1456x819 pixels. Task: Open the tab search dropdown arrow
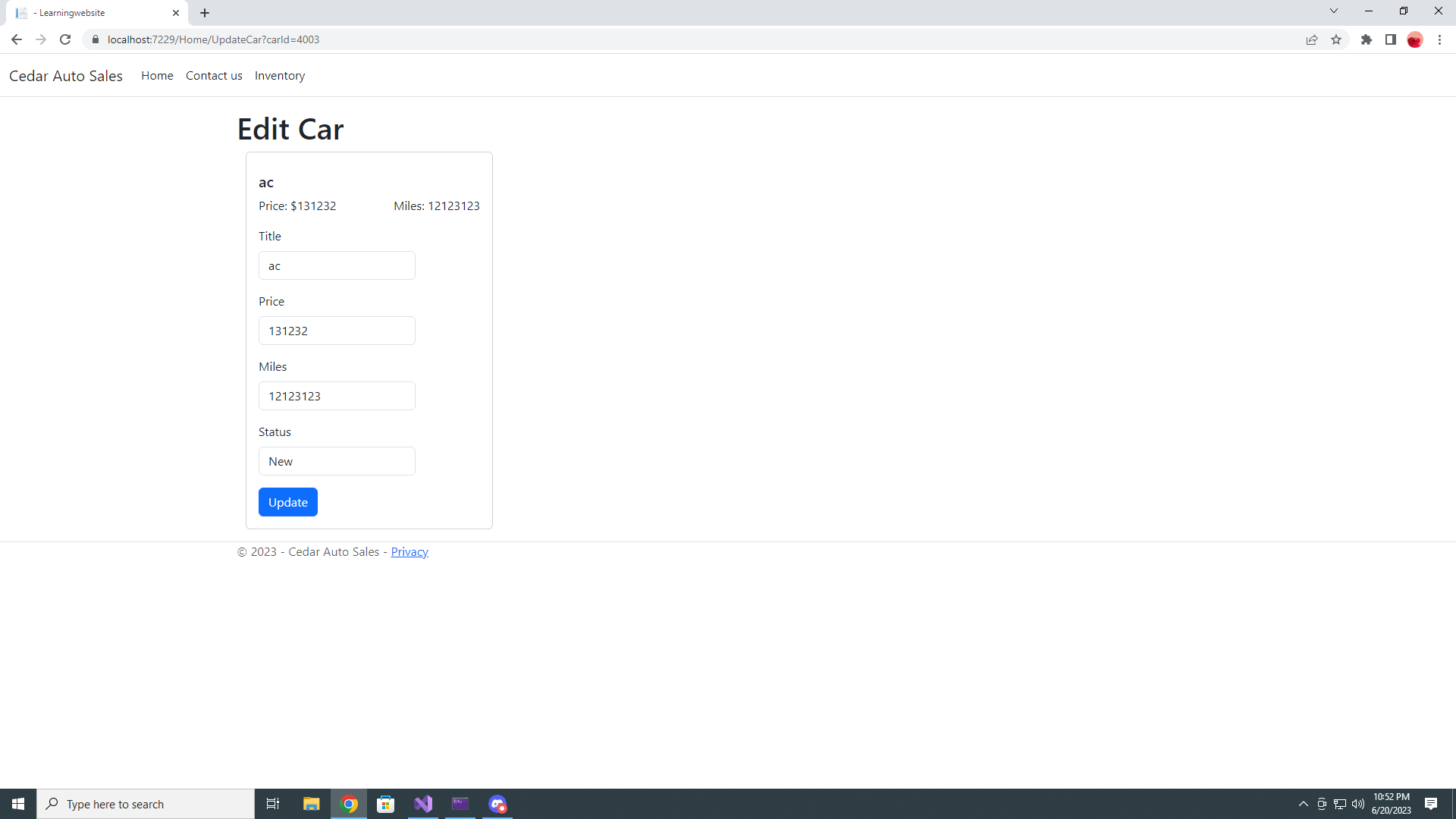point(1333,11)
